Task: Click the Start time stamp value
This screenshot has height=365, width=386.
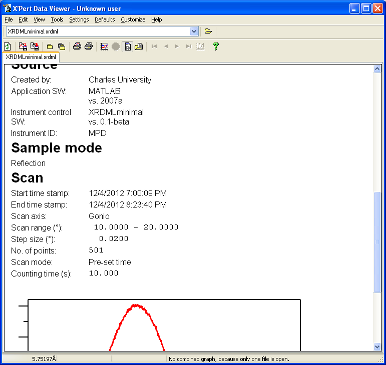Action: click(128, 193)
